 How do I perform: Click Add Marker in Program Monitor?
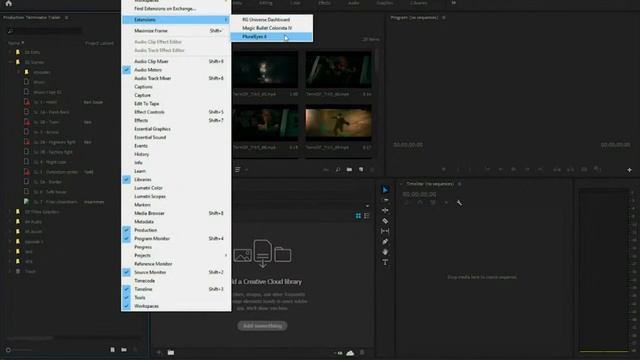[x=444, y=169]
